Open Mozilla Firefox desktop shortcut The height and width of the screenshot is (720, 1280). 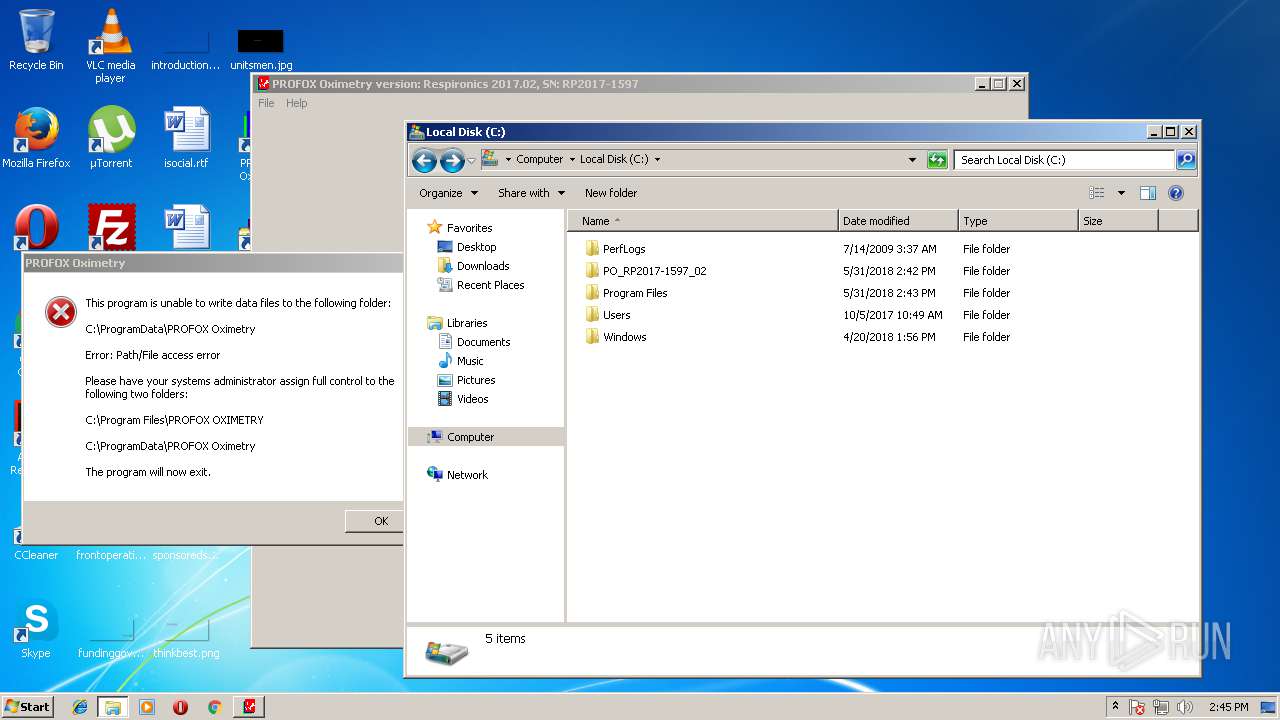36,137
